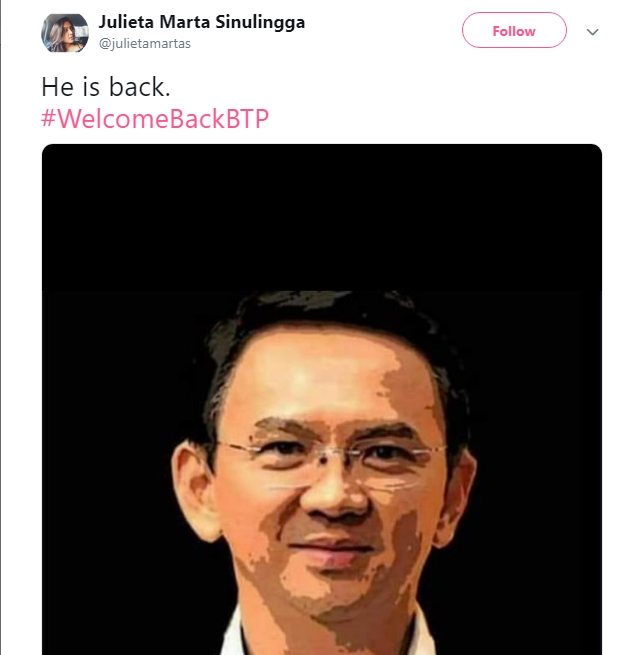The image size is (639, 655).
Task: Open the tweet options chevron menu
Action: [592, 32]
